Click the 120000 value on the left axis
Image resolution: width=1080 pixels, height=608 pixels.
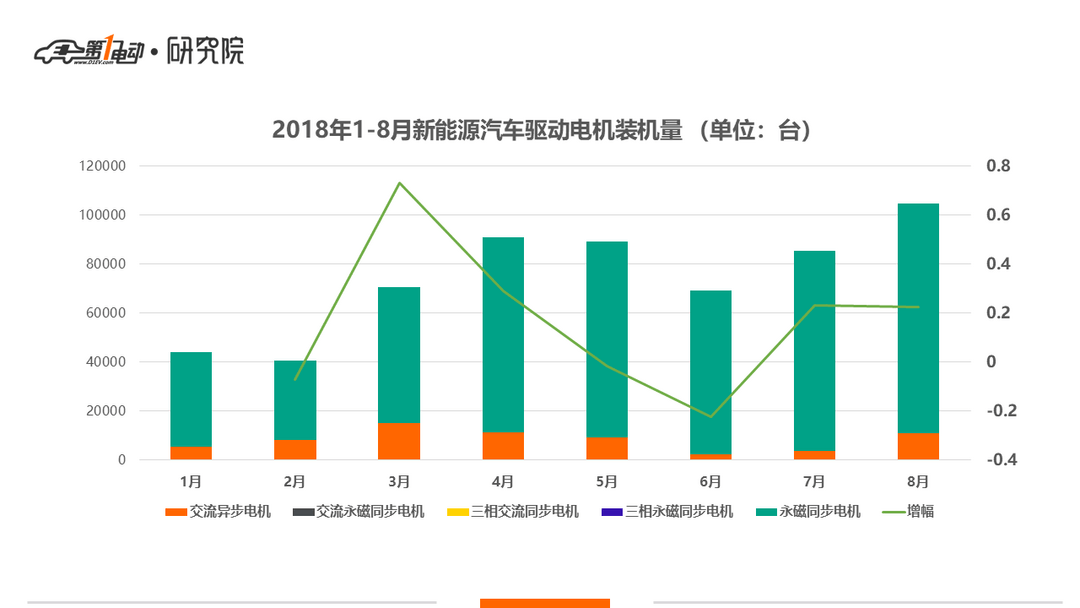(x=103, y=166)
